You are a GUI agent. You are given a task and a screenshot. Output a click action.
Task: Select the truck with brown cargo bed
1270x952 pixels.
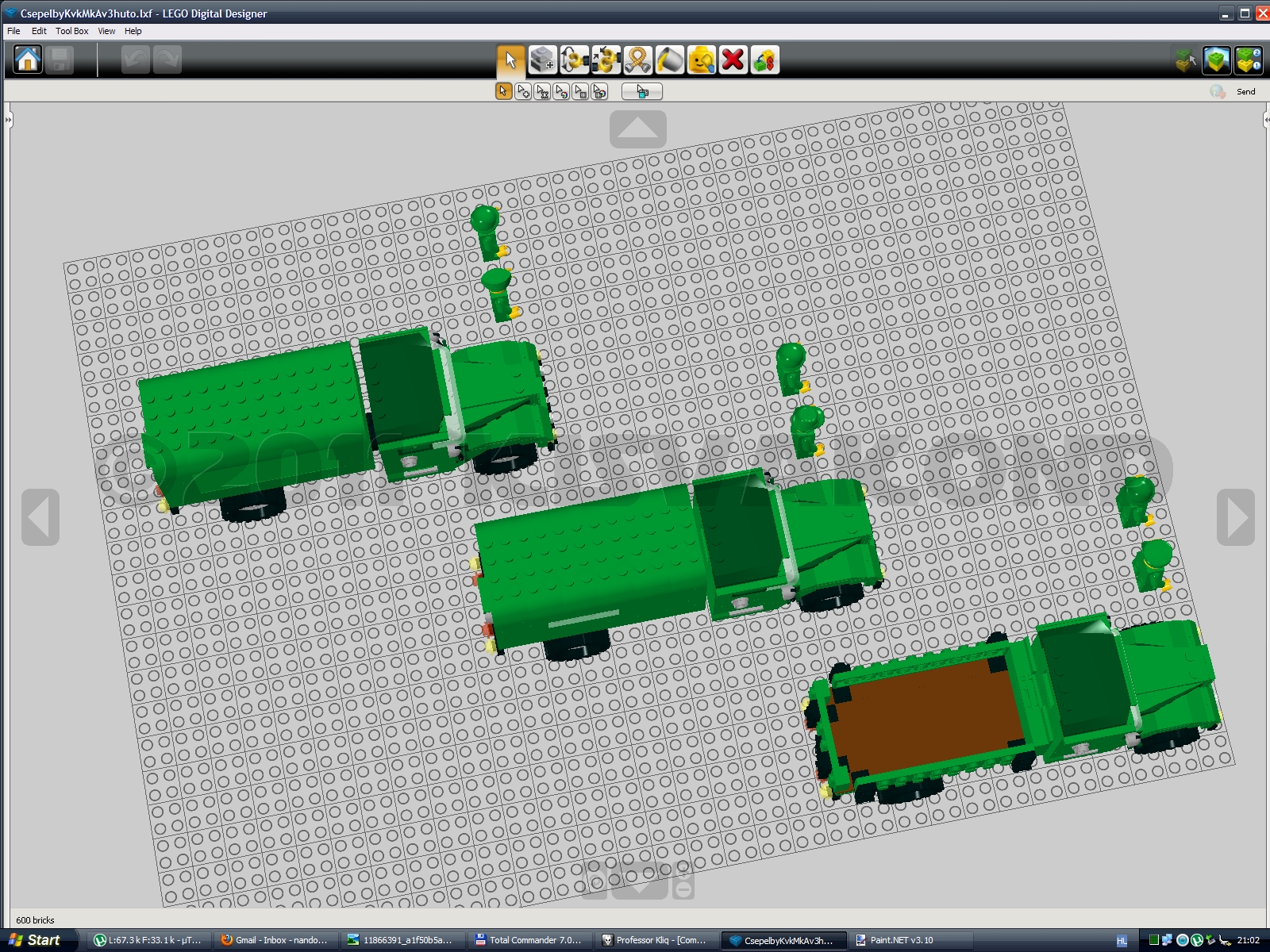click(x=1012, y=710)
